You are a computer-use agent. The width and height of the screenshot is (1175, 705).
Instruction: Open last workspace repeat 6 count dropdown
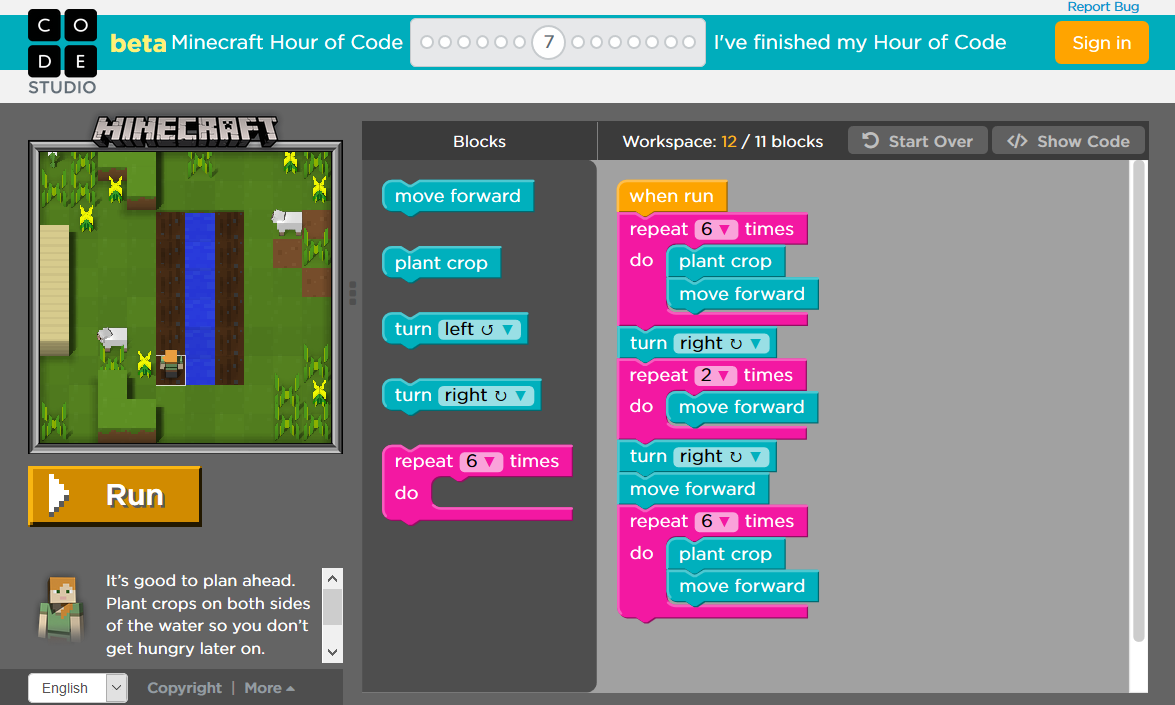(716, 521)
